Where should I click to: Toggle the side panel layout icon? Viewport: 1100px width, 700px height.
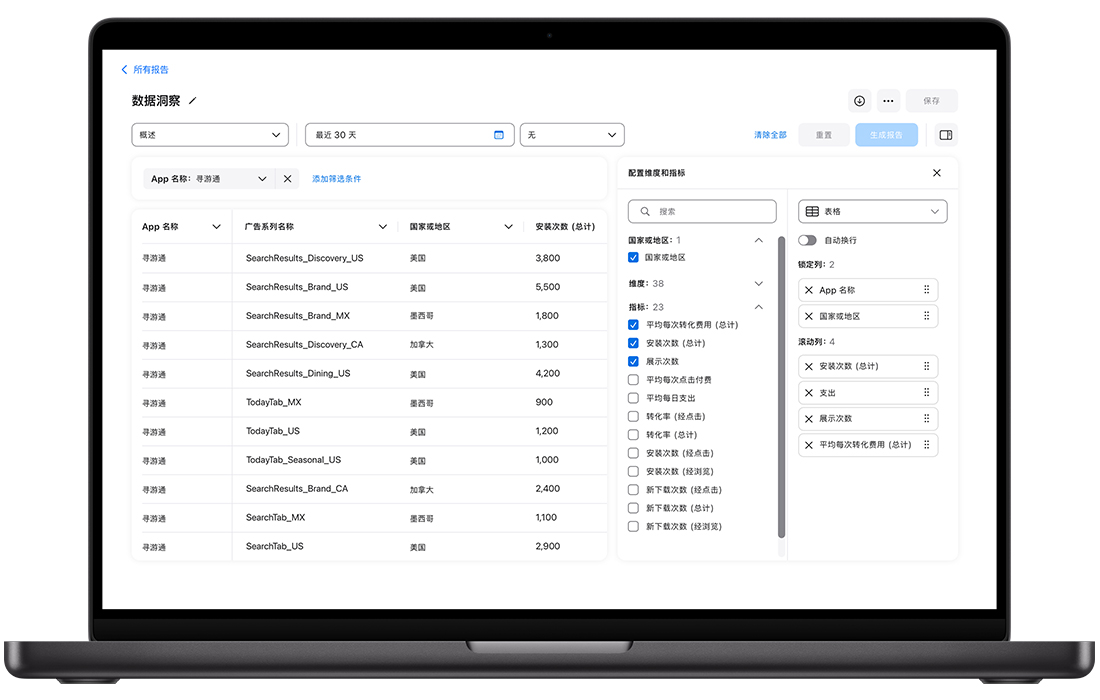(946, 135)
